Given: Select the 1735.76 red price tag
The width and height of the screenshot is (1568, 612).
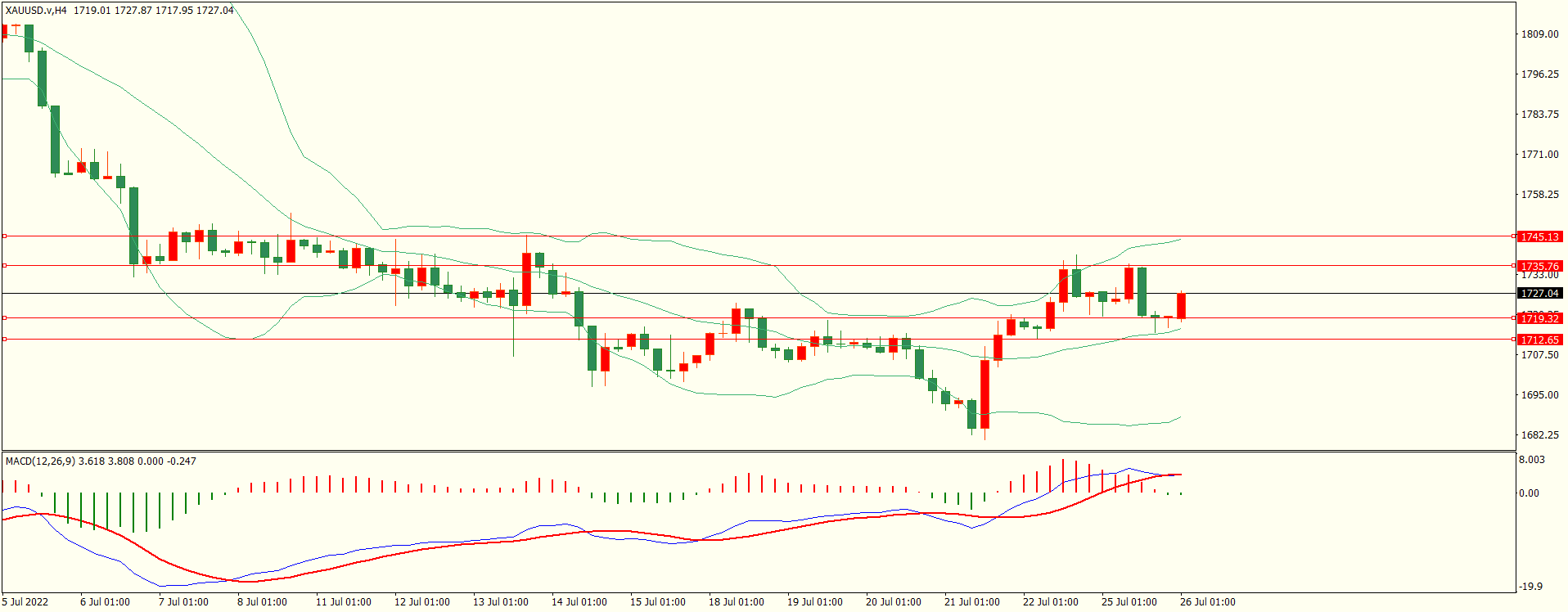Looking at the screenshot, I should 1539,266.
